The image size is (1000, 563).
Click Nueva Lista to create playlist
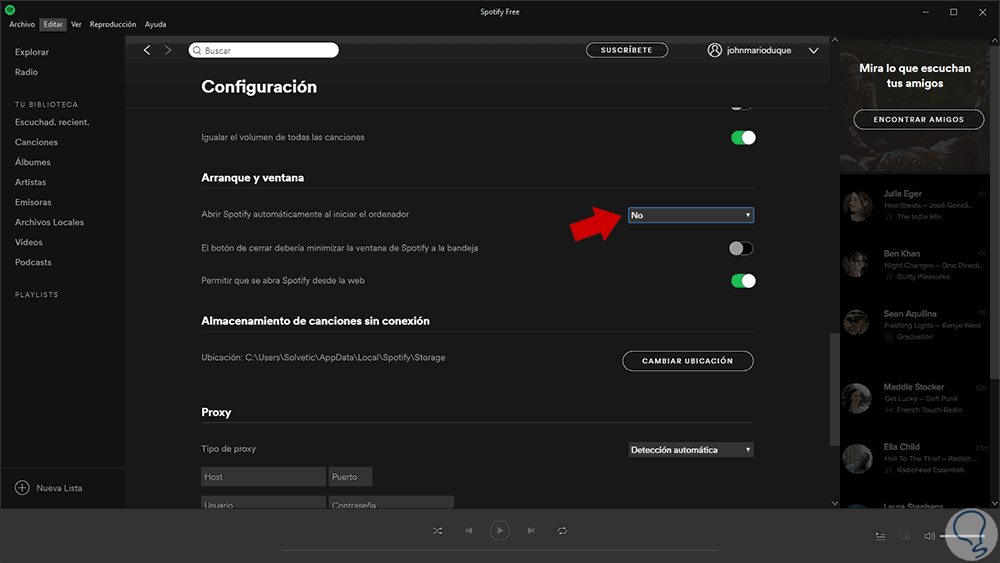pos(59,488)
